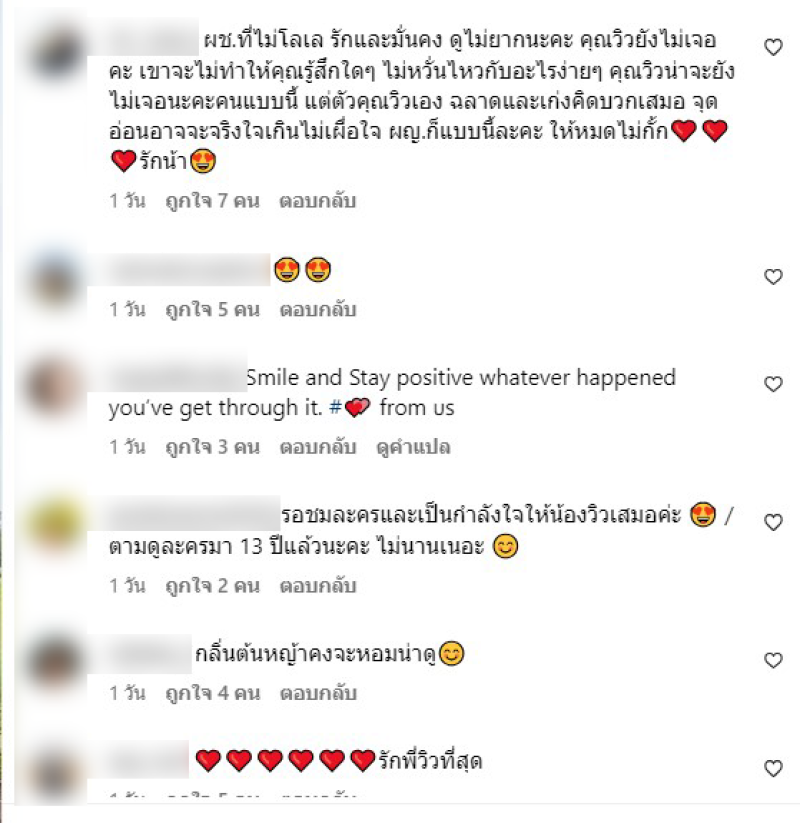Like the comment mentioning 13 ปี

[773, 522]
